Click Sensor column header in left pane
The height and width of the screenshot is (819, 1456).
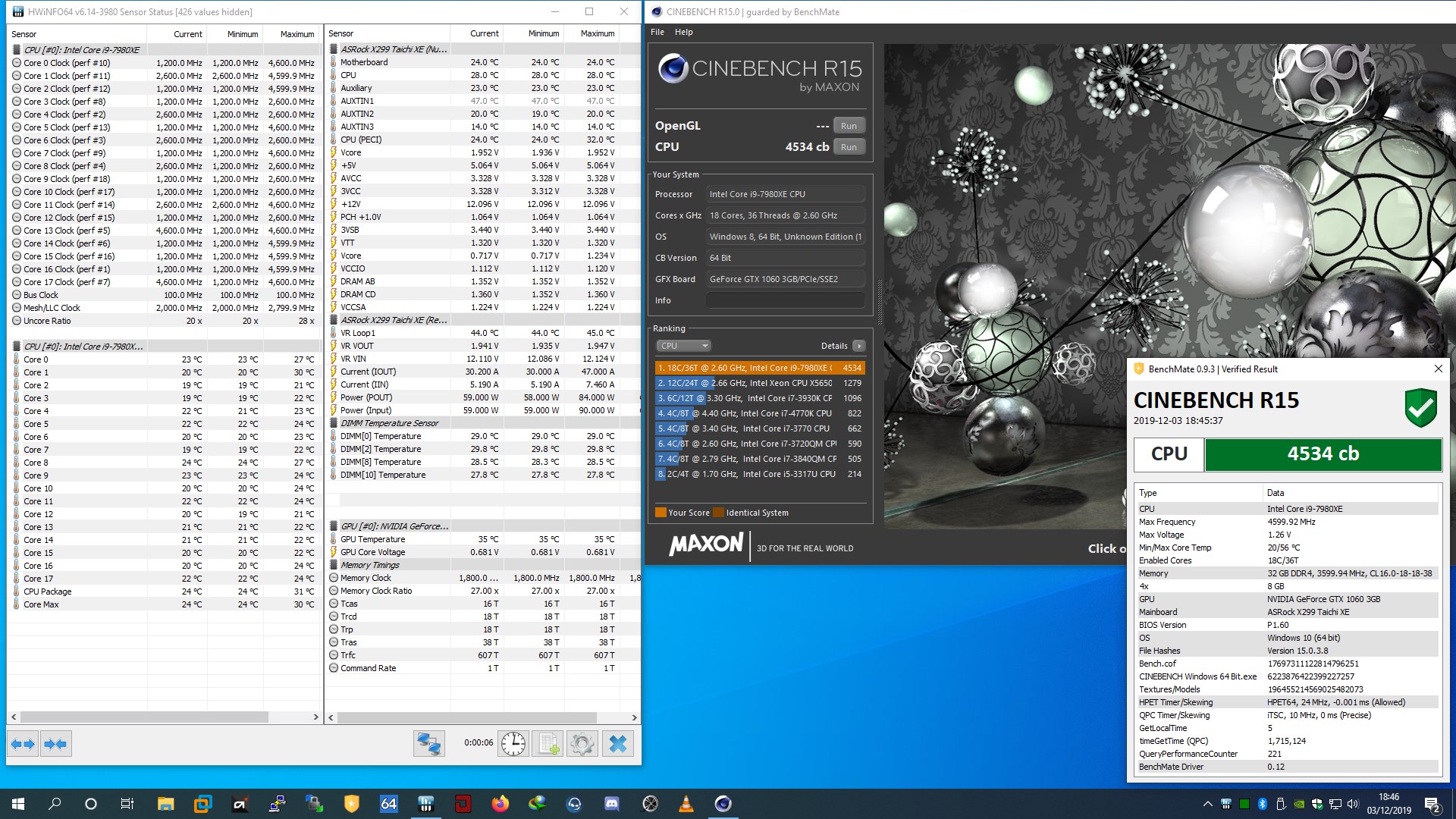click(x=77, y=34)
